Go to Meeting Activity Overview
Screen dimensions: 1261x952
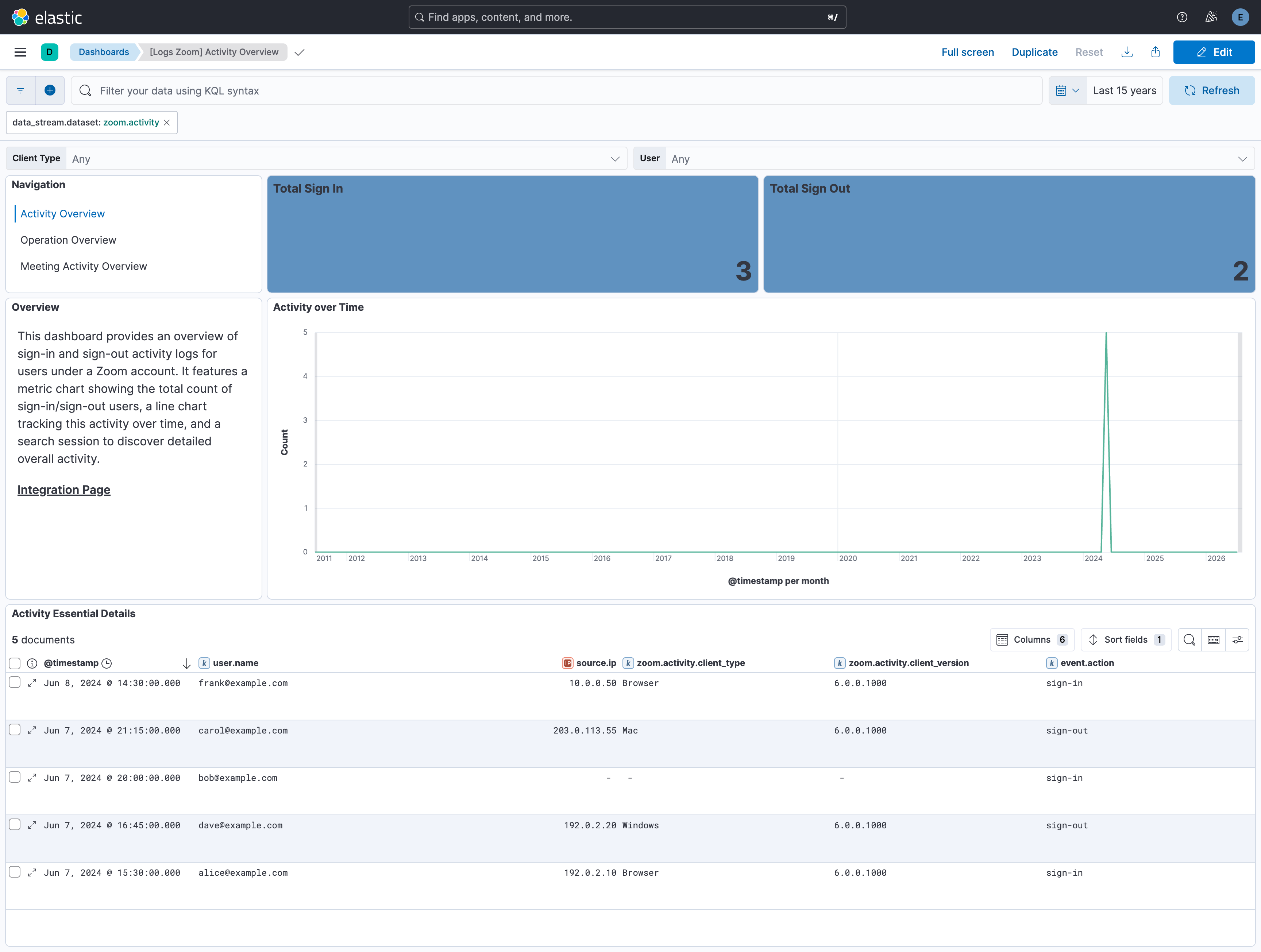(x=84, y=266)
